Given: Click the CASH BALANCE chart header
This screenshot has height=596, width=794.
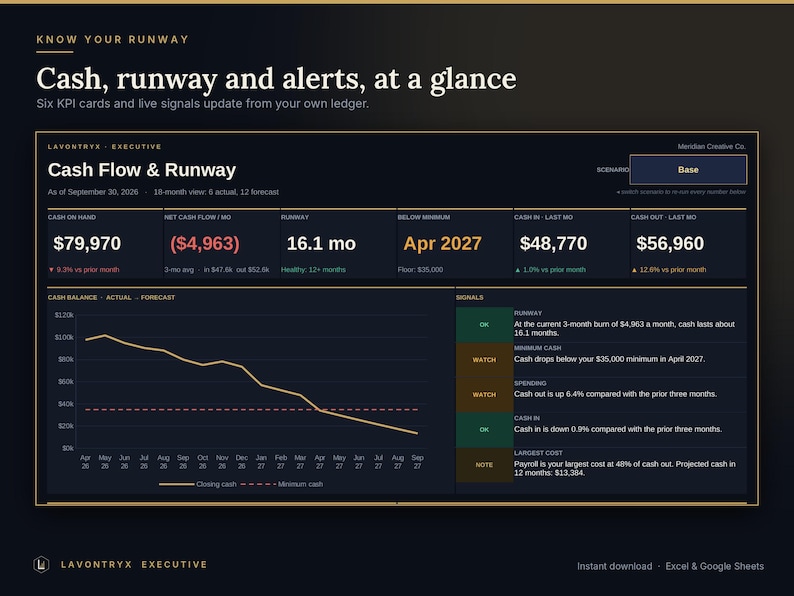Looking at the screenshot, I should click(x=111, y=297).
